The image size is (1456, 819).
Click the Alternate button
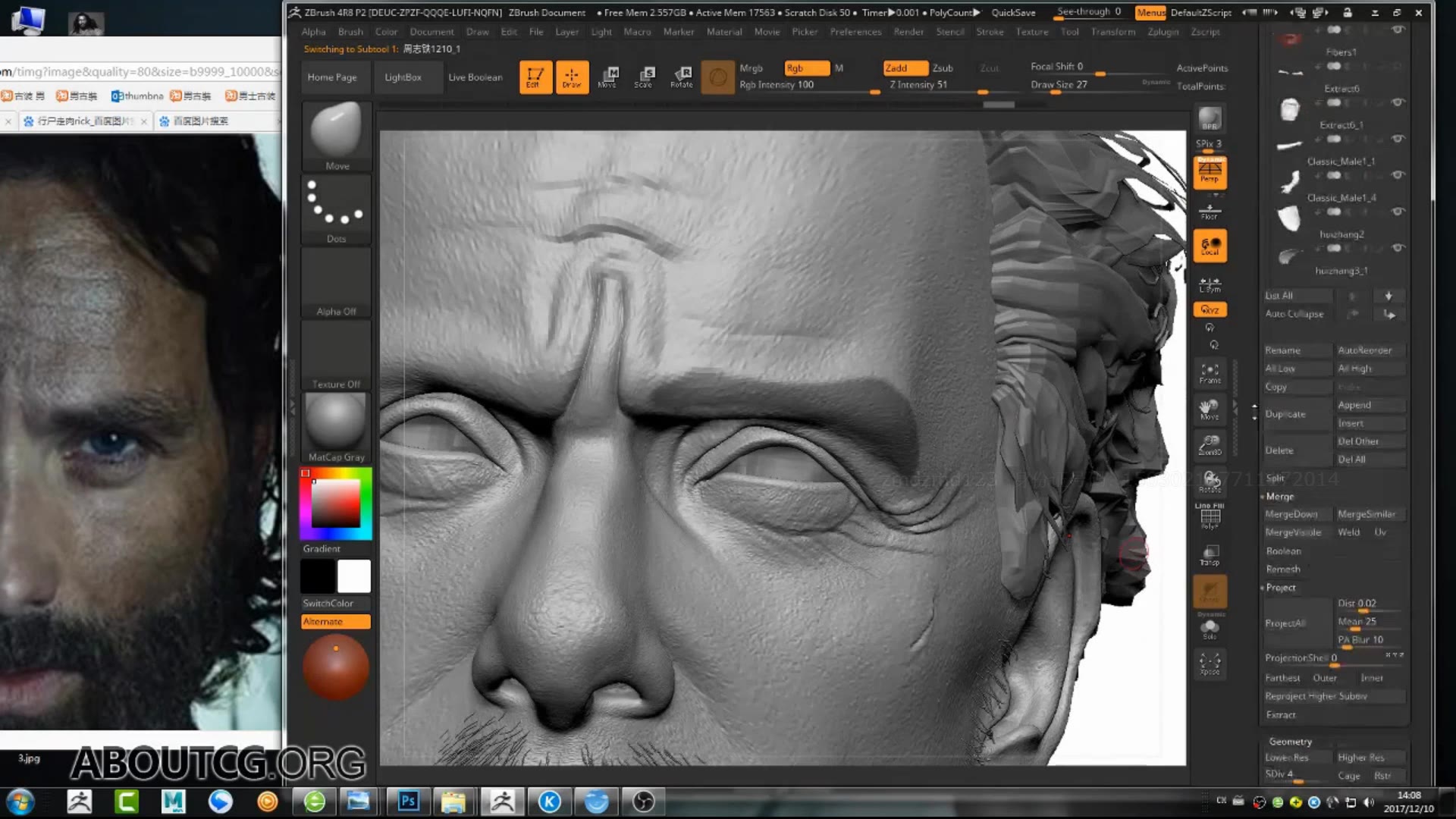pyautogui.click(x=336, y=621)
